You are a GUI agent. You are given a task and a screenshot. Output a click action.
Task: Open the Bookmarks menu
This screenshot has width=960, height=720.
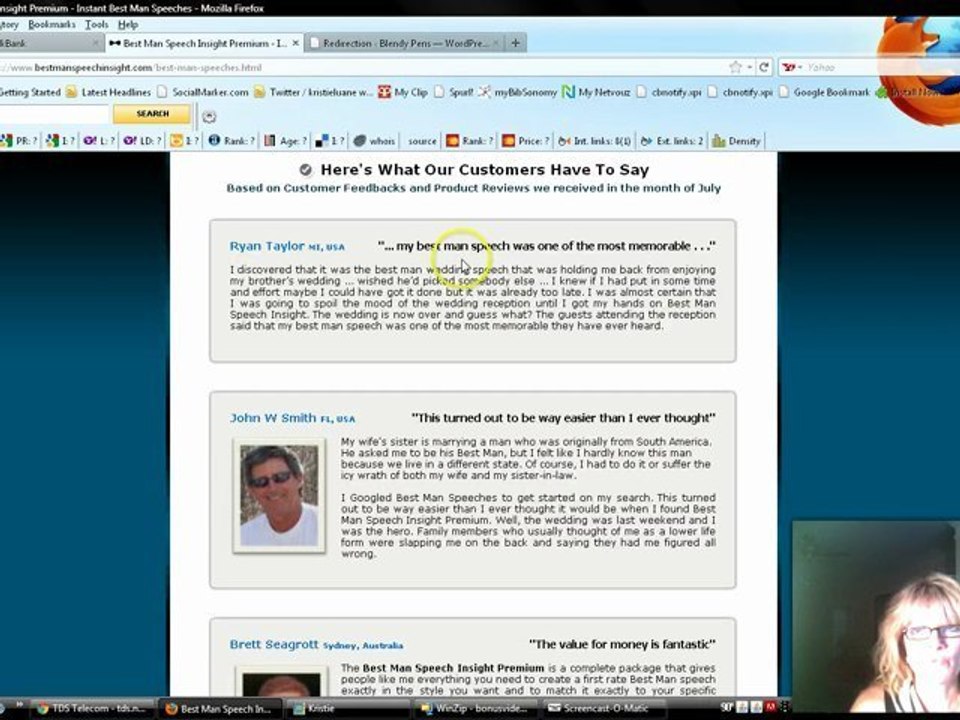52,24
